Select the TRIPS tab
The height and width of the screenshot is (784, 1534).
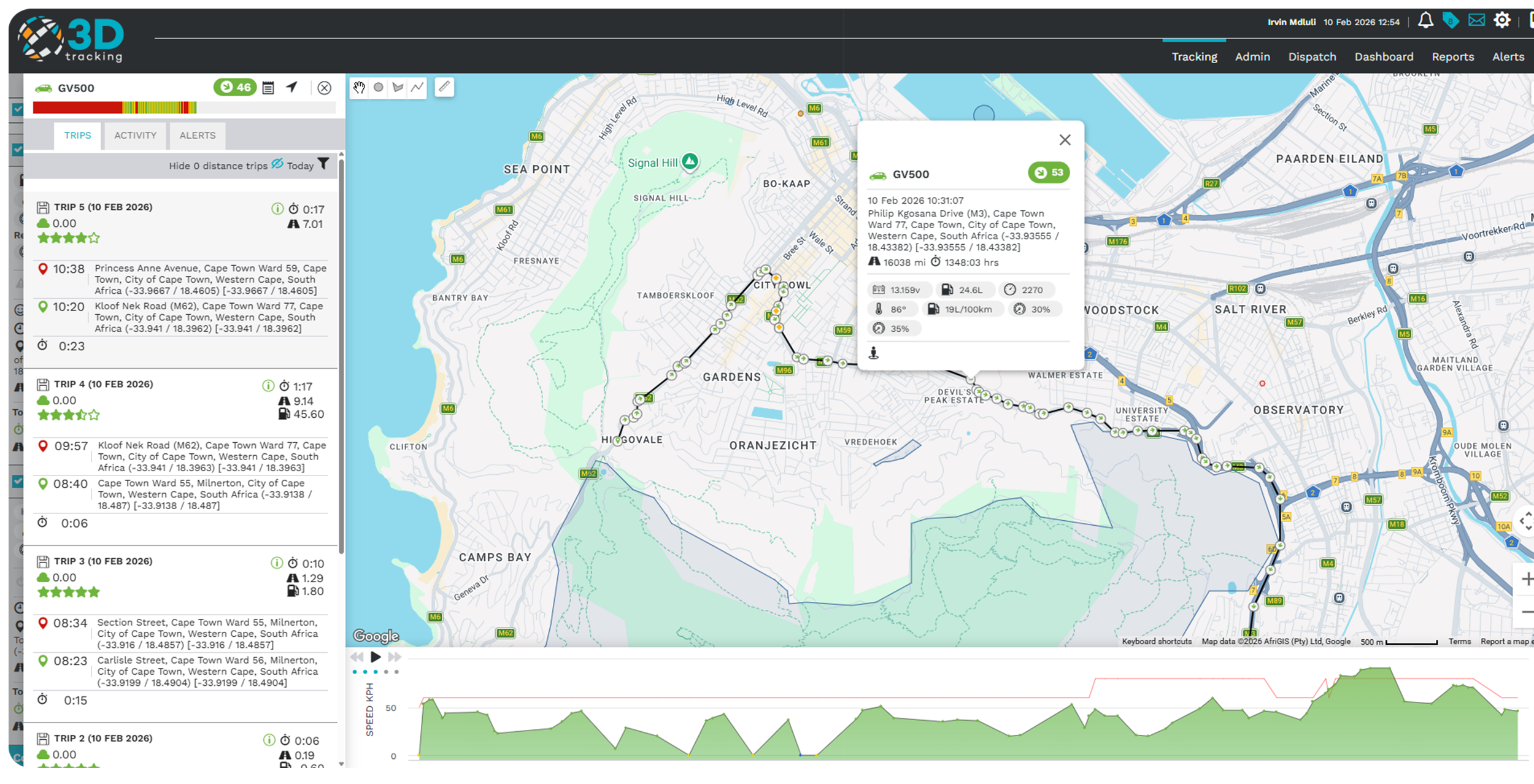click(x=77, y=136)
